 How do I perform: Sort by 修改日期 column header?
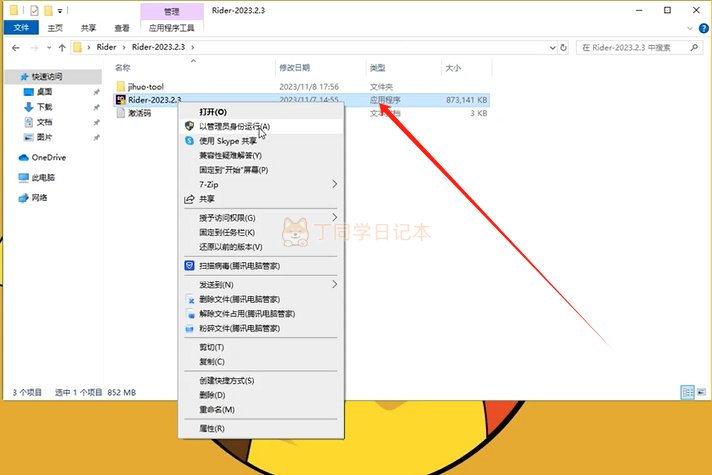(294, 68)
